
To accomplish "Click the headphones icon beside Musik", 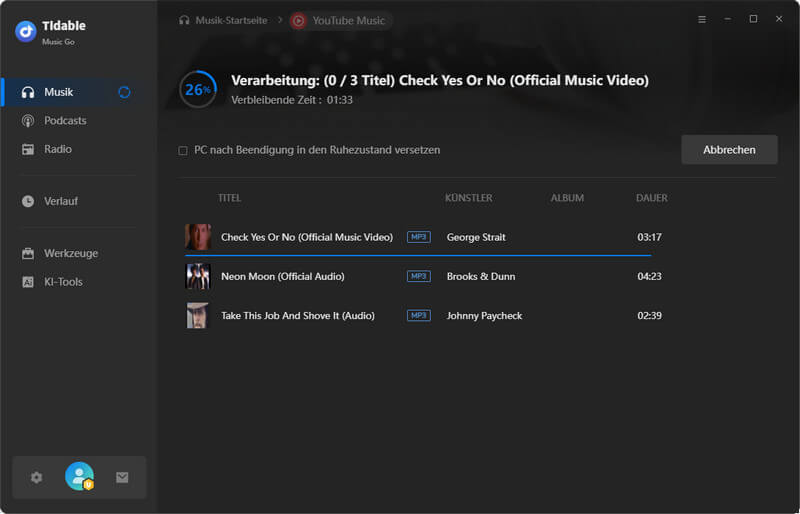I will [28, 92].
